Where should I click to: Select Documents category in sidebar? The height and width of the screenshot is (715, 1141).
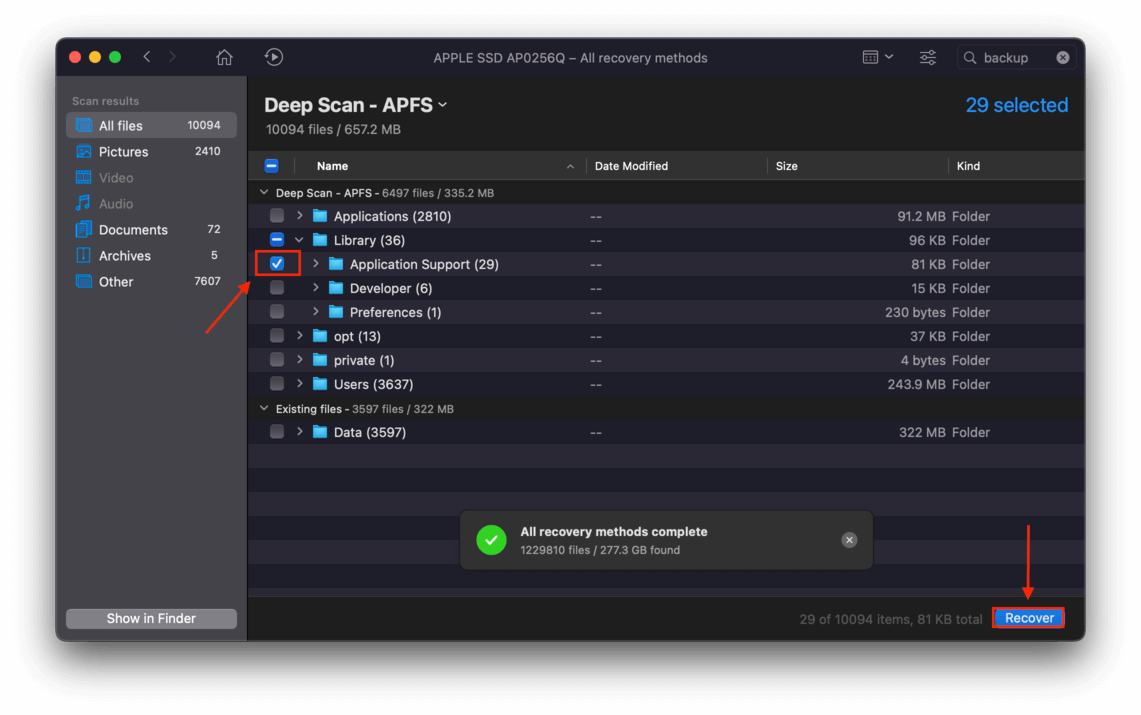point(133,230)
